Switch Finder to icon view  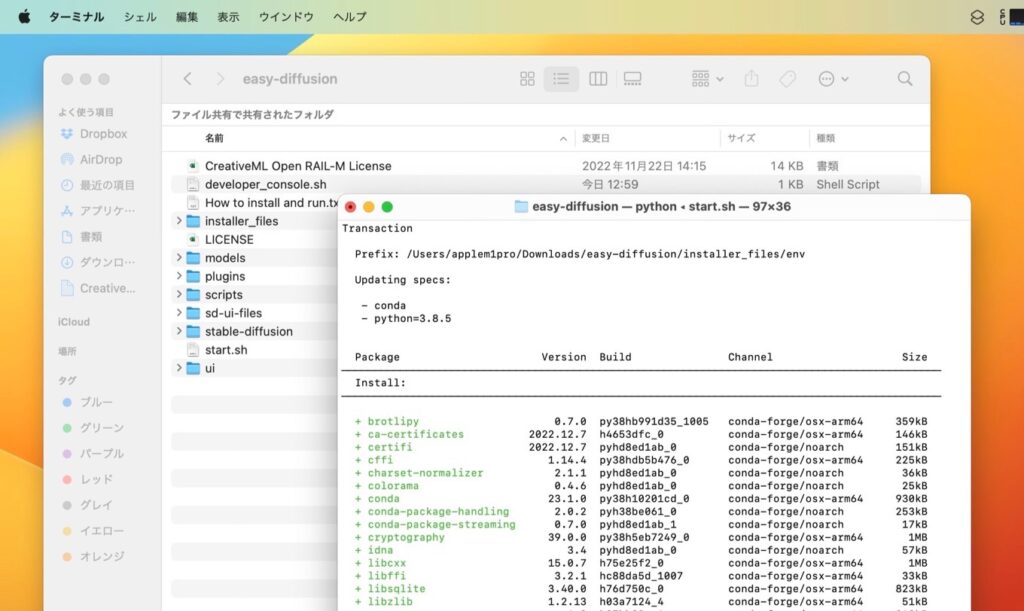pos(527,78)
